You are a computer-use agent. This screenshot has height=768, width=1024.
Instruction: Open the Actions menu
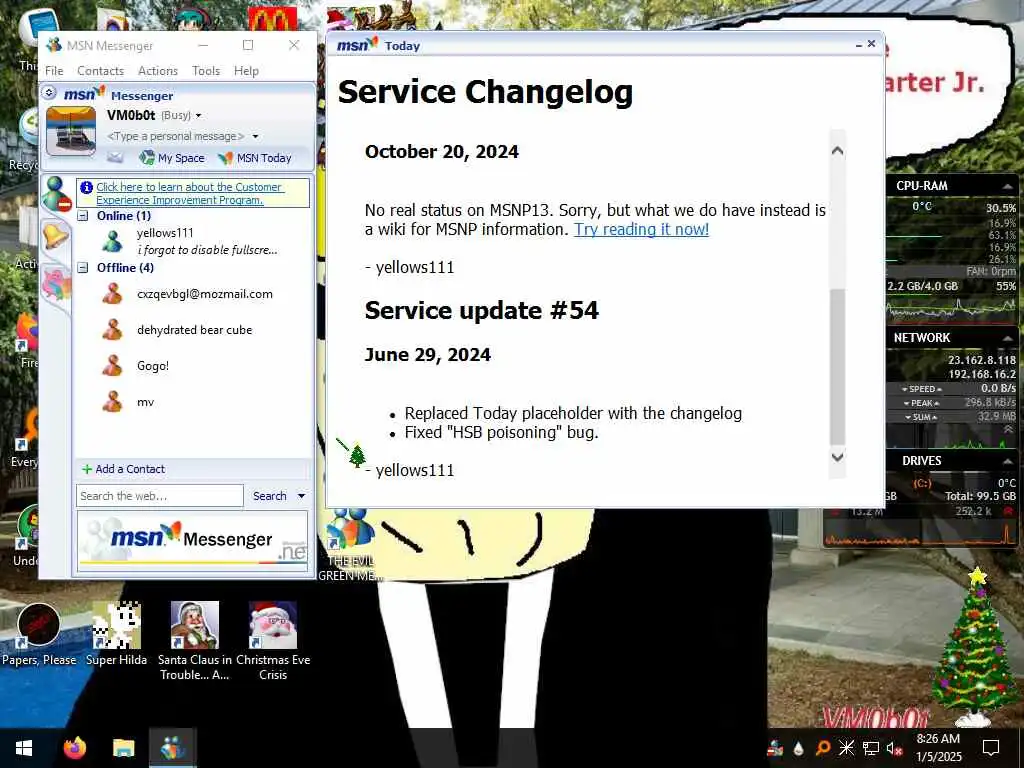(x=157, y=71)
